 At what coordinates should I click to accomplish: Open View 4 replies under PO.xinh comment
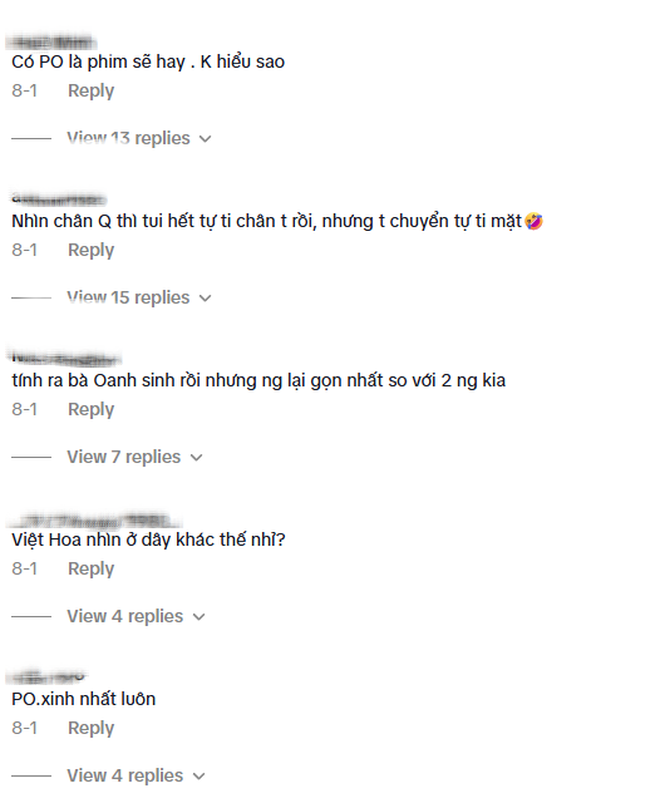(x=125, y=775)
